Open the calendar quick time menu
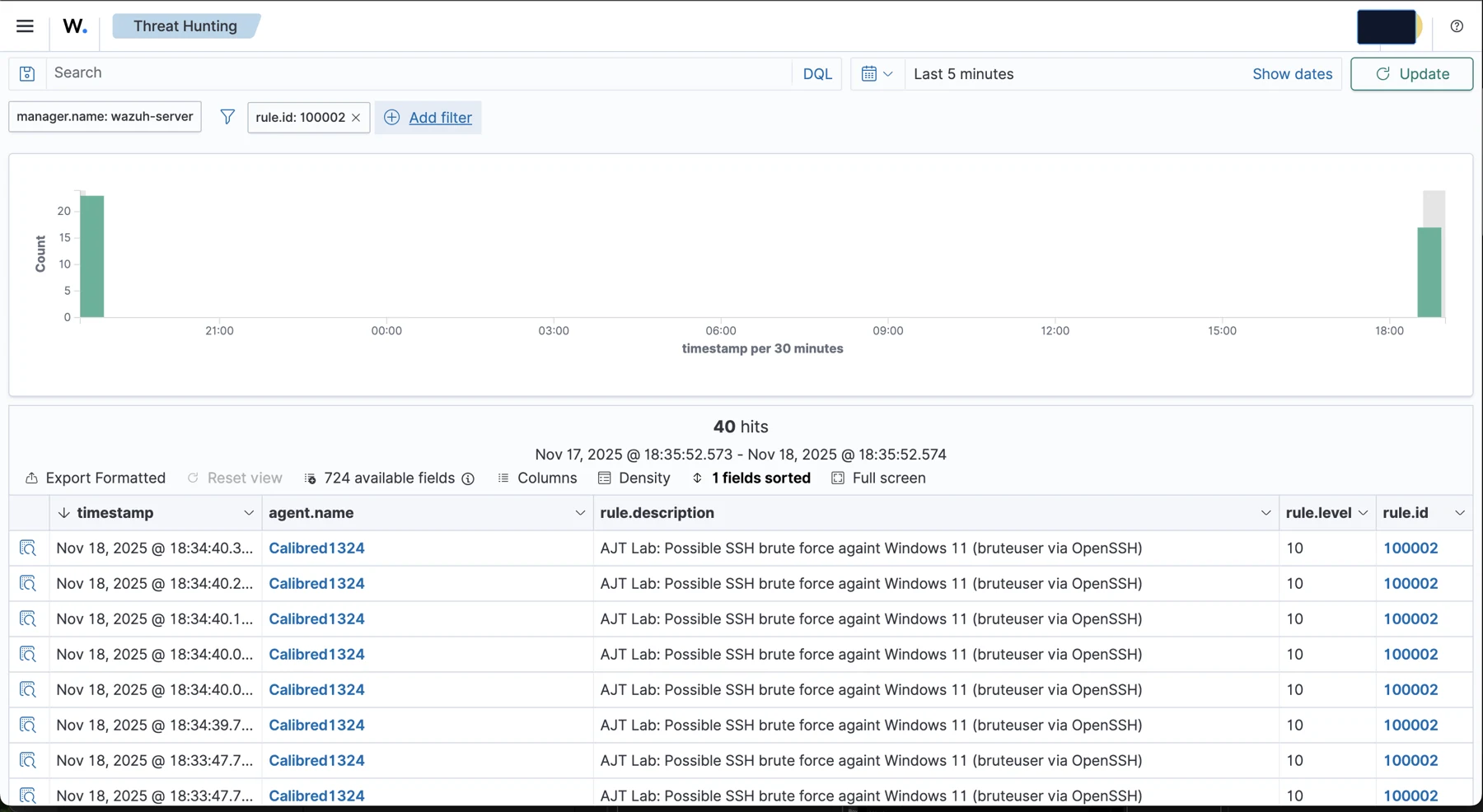The image size is (1483, 812). 877,74
